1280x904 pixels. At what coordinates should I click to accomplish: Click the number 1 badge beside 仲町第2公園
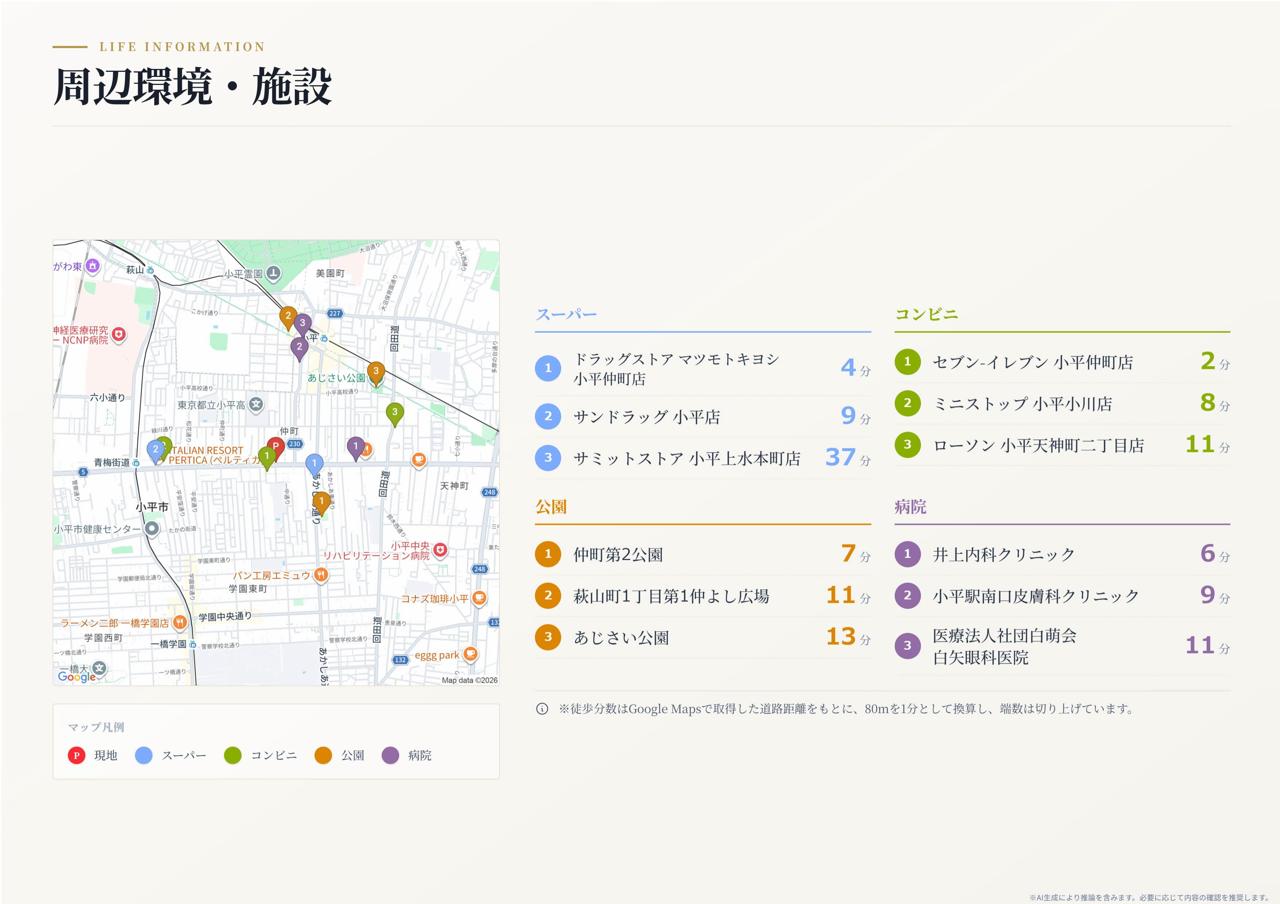pyautogui.click(x=548, y=554)
